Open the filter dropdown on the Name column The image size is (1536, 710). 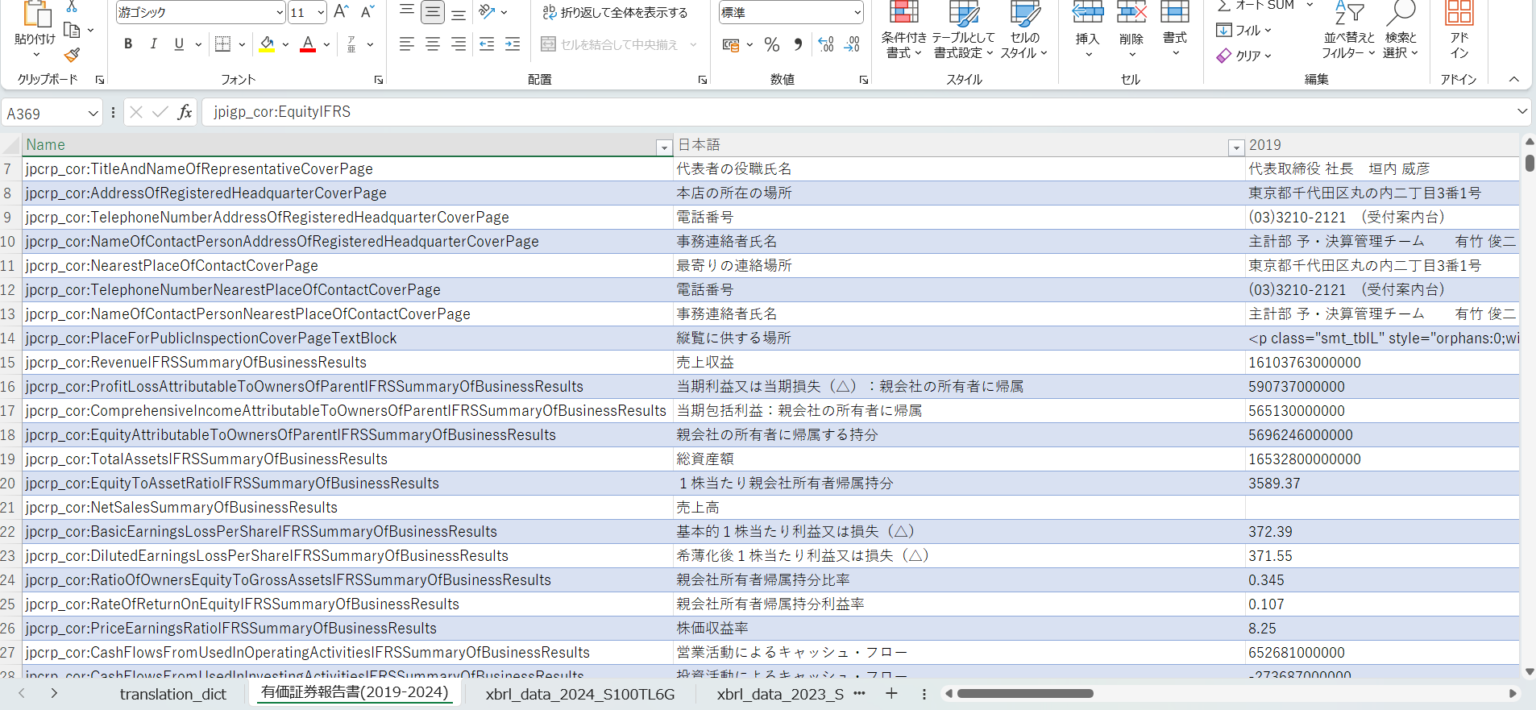coord(664,146)
